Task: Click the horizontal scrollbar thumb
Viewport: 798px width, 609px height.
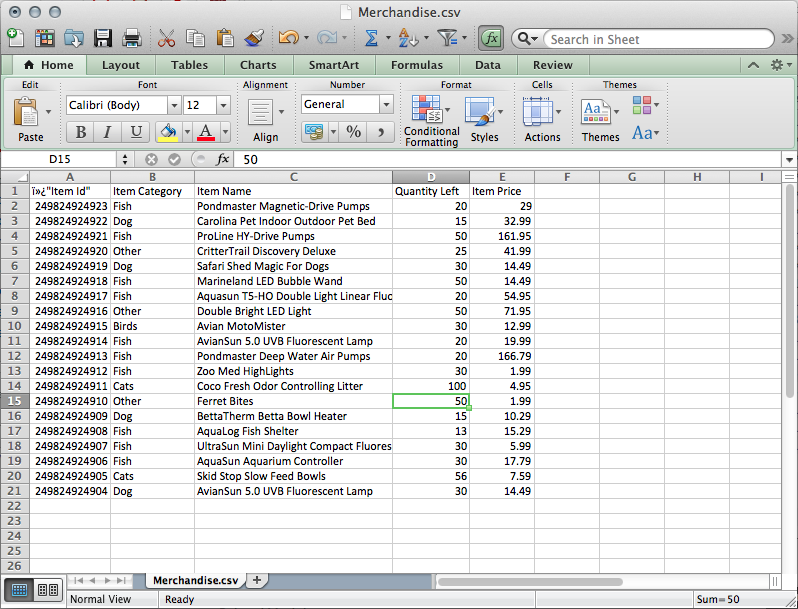Action: pyautogui.click(x=530, y=582)
